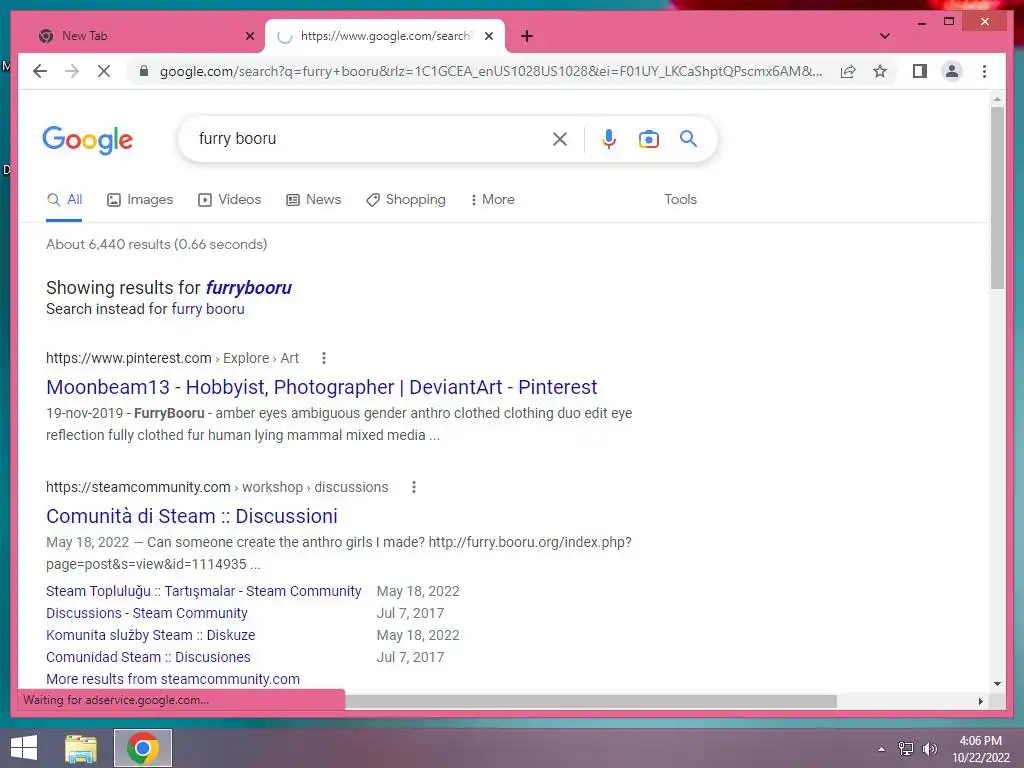Open the Moonbeam13 DeviantArt Pinterest result
The height and width of the screenshot is (768, 1024).
click(321, 387)
